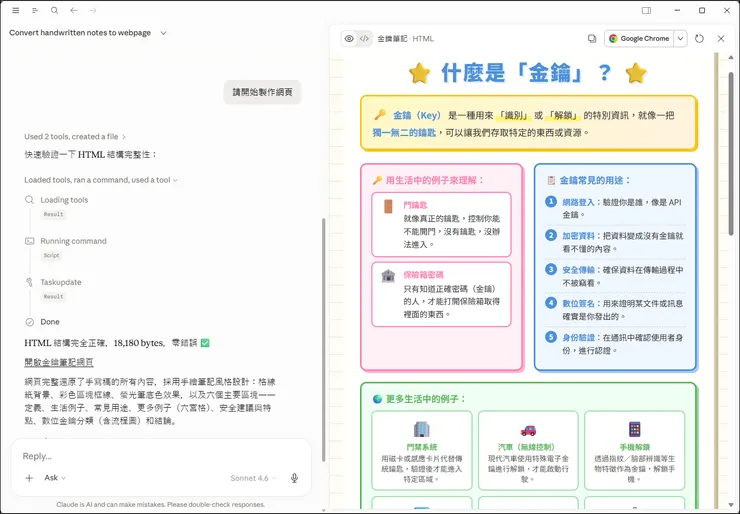The image size is (740, 514).
Task: Click the user message 請開始製作網頁
Action: (262, 92)
